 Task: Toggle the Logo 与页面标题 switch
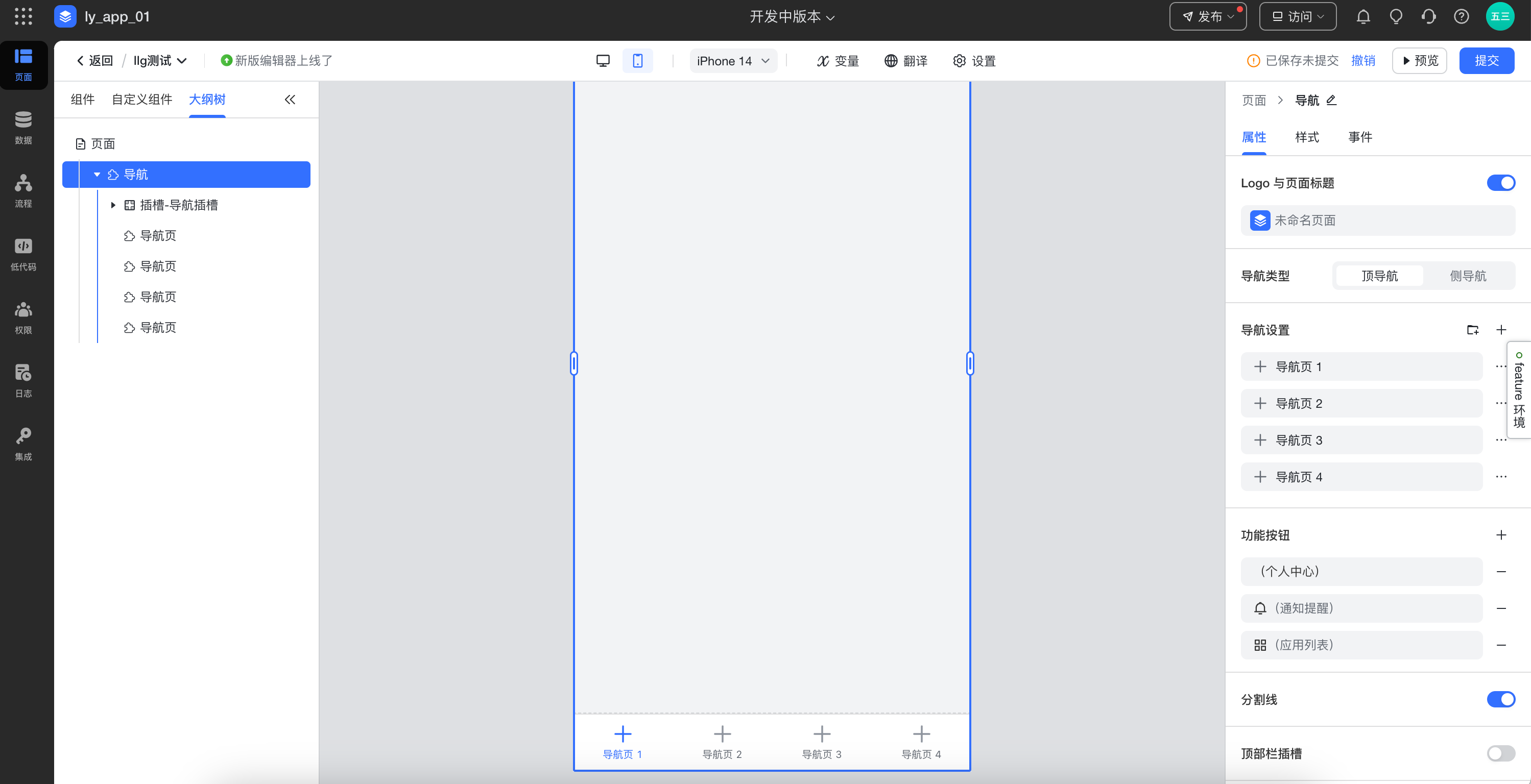[x=1501, y=183]
